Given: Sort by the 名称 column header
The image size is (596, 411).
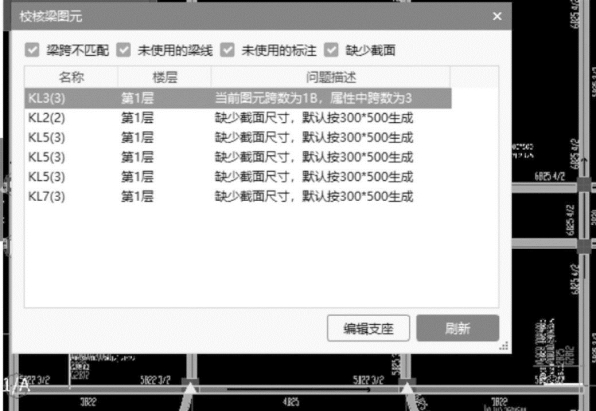Looking at the screenshot, I should 71,77.
